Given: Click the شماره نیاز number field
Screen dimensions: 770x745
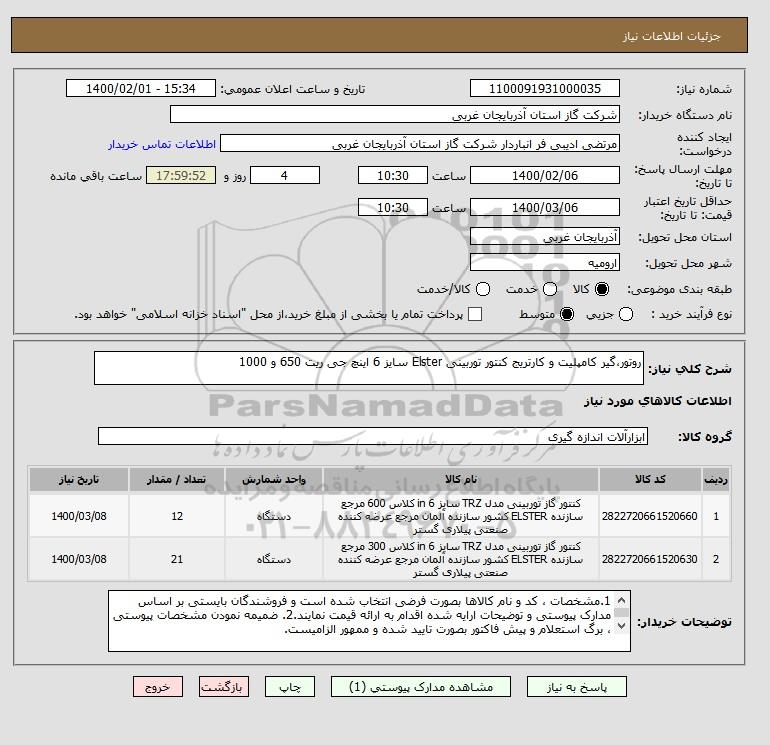Looking at the screenshot, I should tap(545, 88).
